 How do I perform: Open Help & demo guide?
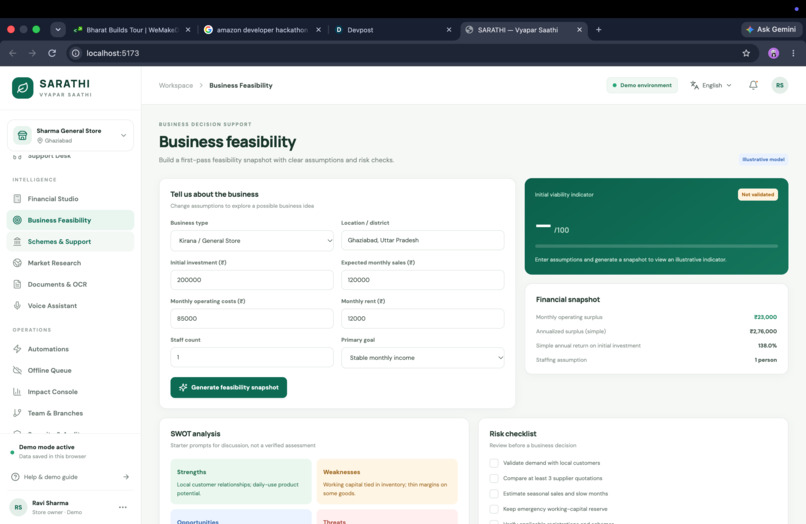tap(70, 477)
